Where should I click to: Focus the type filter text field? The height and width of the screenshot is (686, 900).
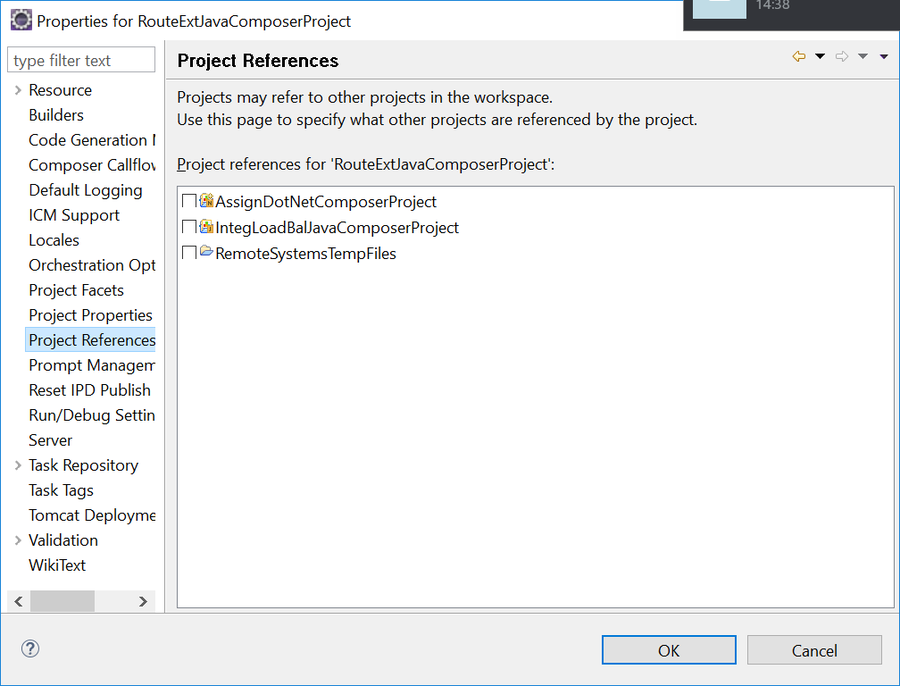[x=81, y=60]
